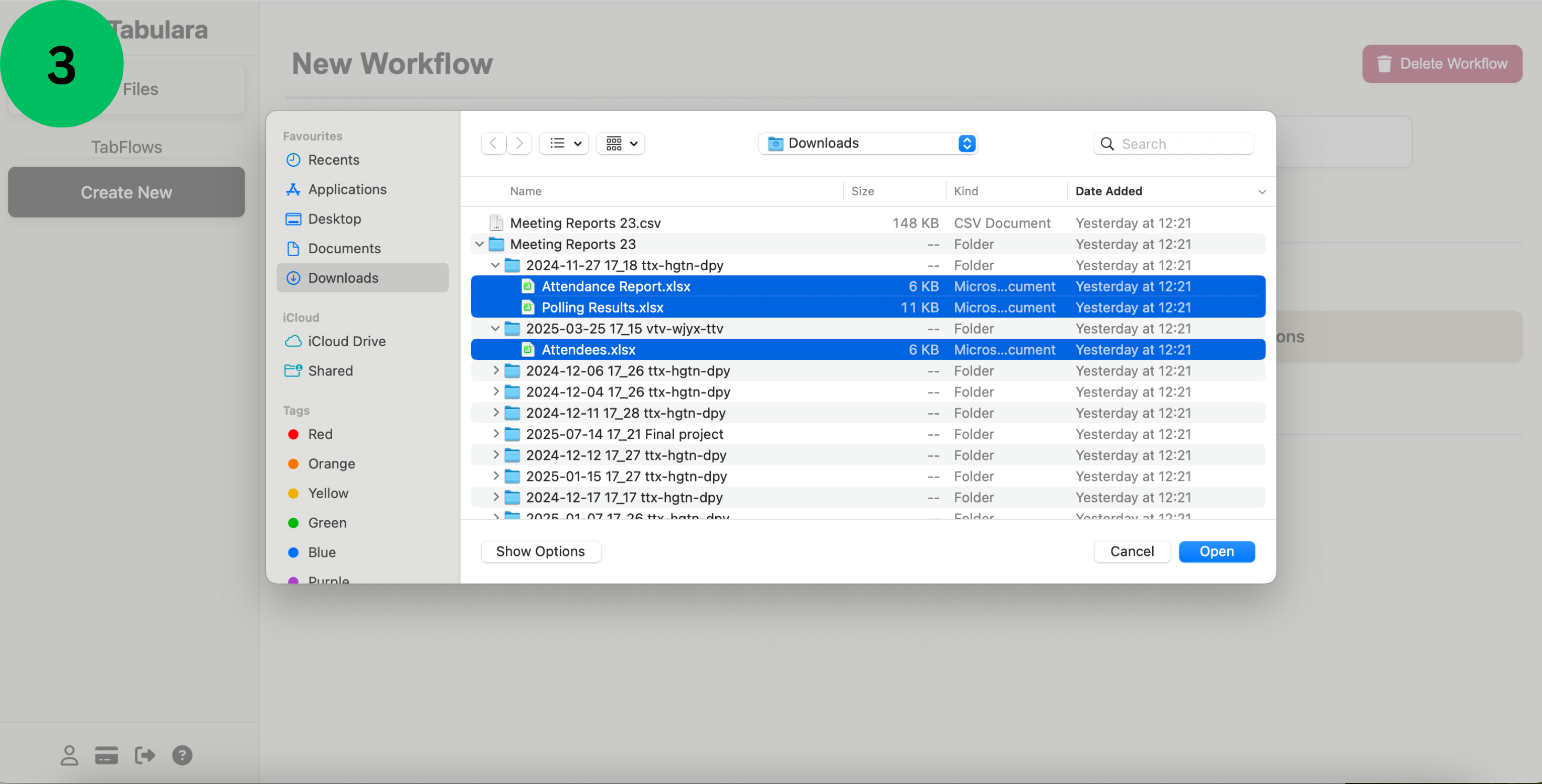Open the Shared folder in sidebar

click(x=331, y=370)
